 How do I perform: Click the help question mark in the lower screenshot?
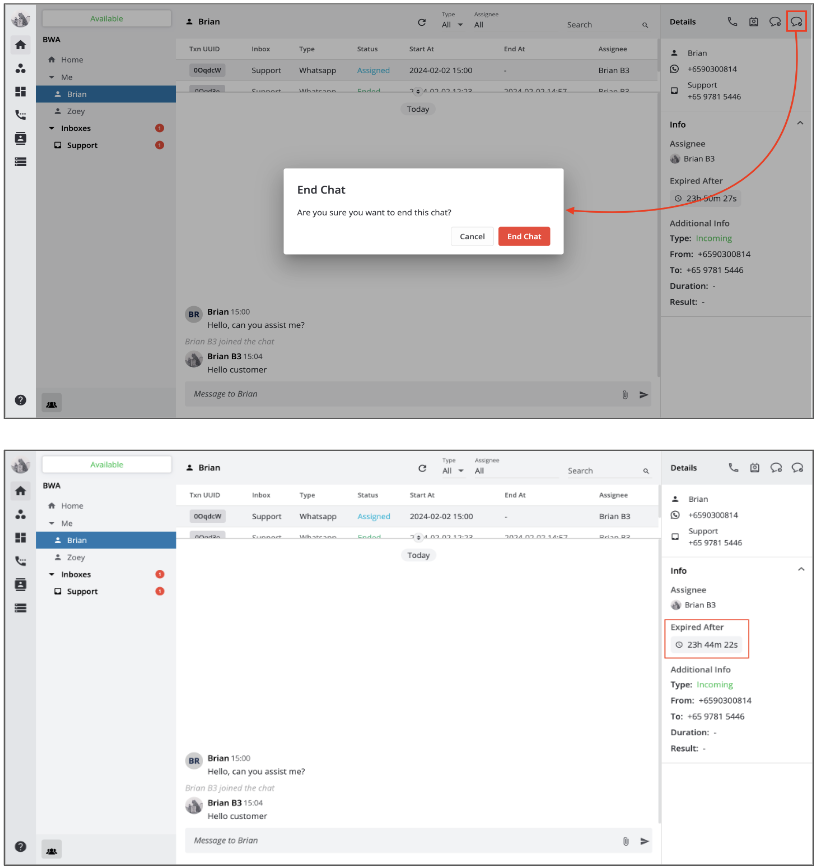pos(20,846)
